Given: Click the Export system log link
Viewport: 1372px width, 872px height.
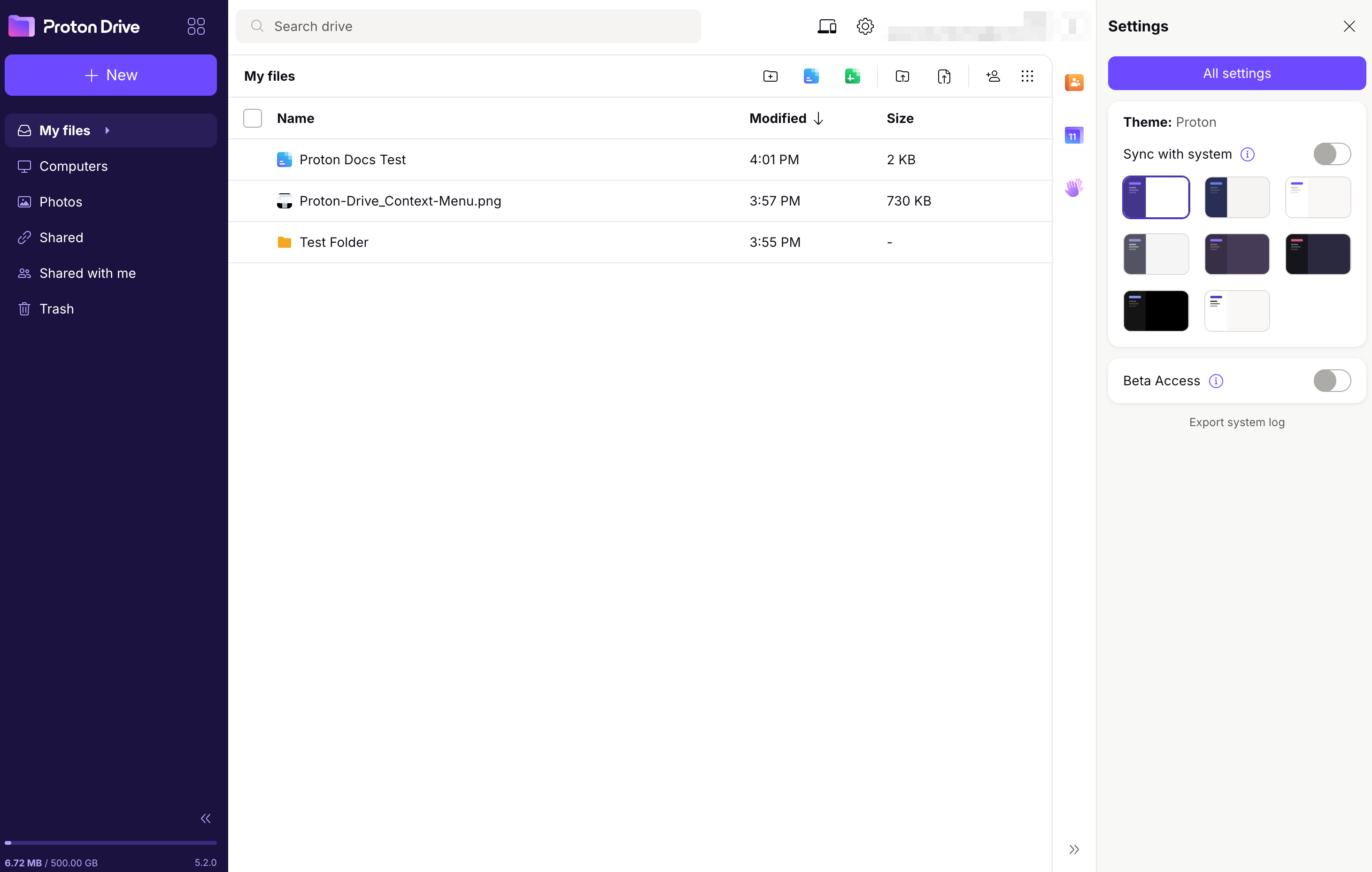Looking at the screenshot, I should (x=1236, y=422).
